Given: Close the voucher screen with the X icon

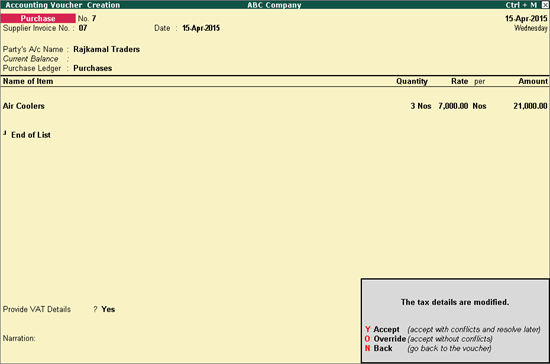Looking at the screenshot, I should point(545,5).
